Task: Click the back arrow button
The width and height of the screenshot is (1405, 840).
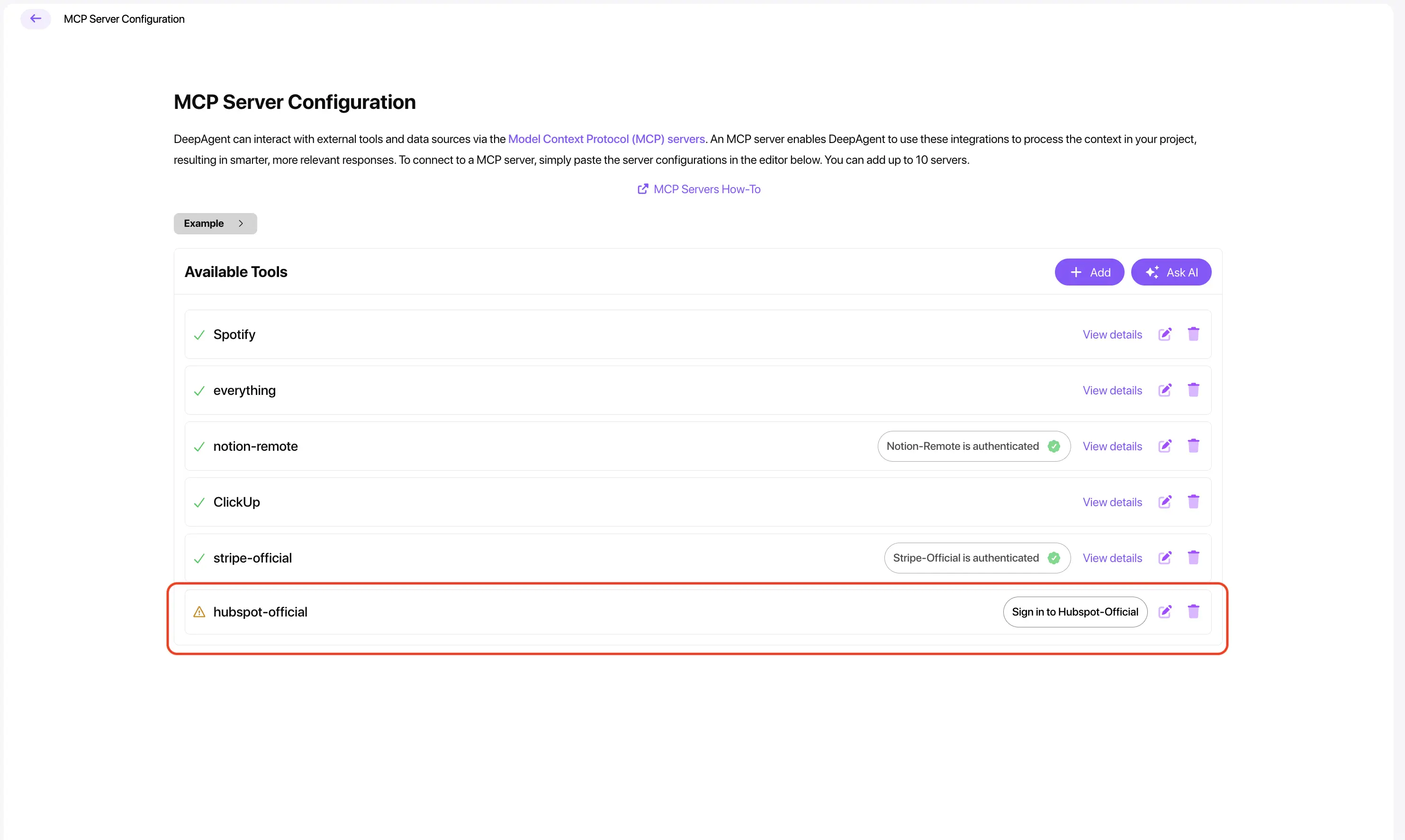Action: click(x=36, y=18)
